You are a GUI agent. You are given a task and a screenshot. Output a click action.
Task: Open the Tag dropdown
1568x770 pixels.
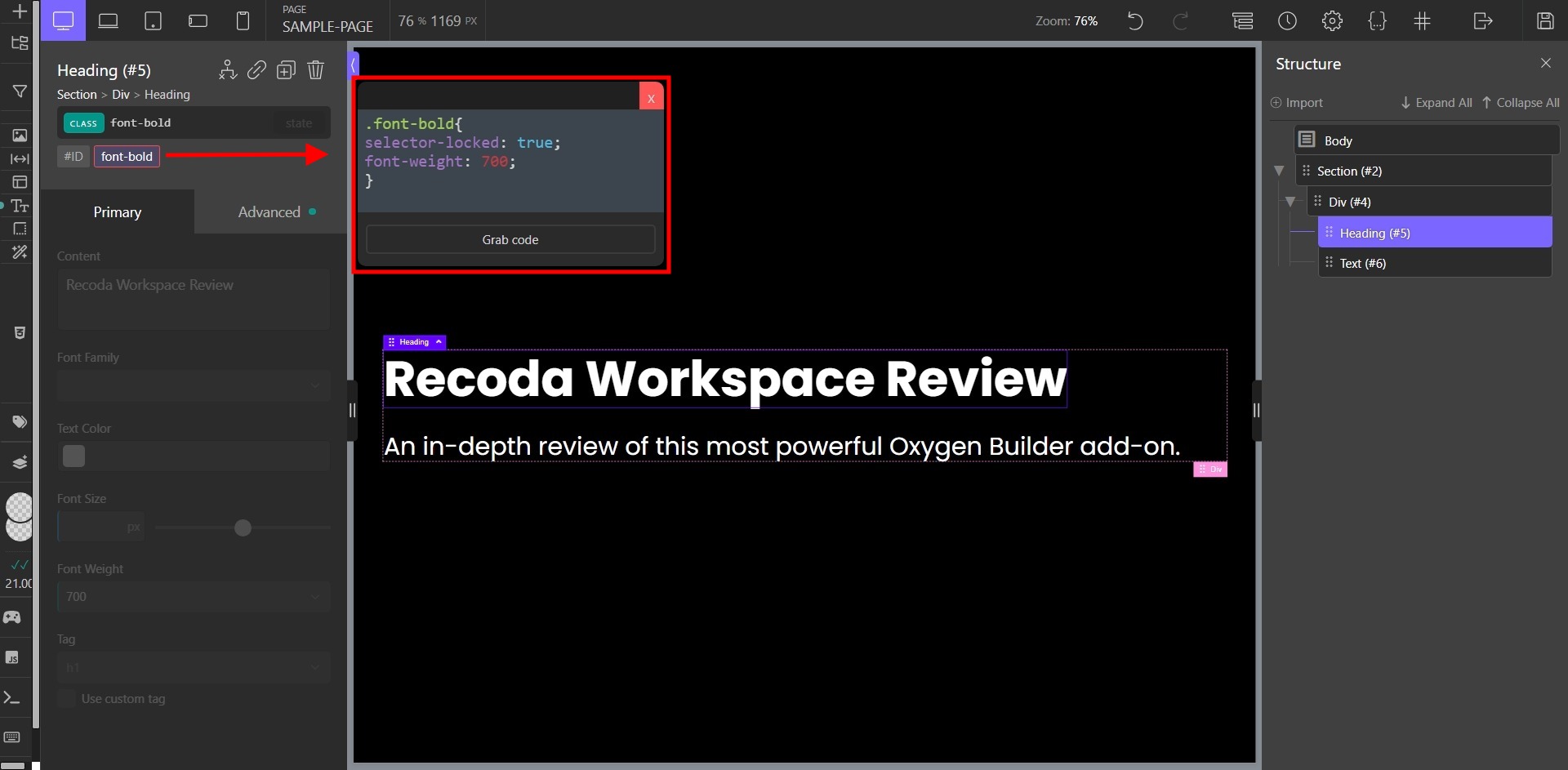click(193, 667)
